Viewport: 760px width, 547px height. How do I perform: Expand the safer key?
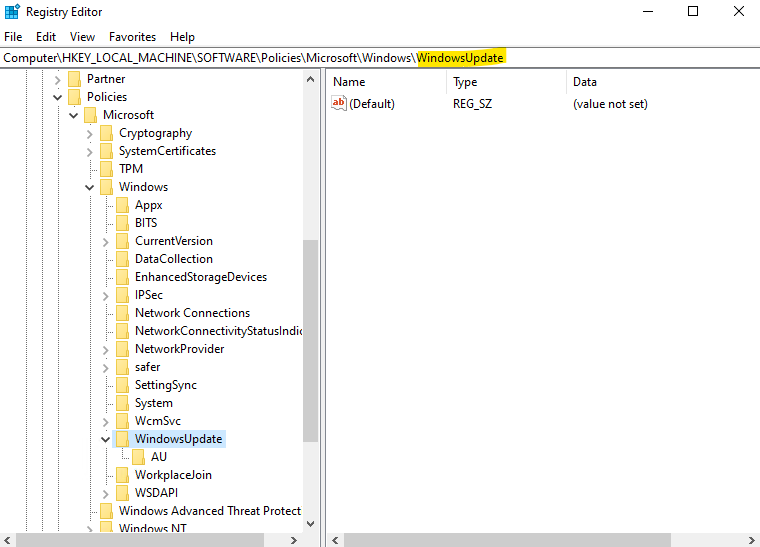click(x=106, y=368)
